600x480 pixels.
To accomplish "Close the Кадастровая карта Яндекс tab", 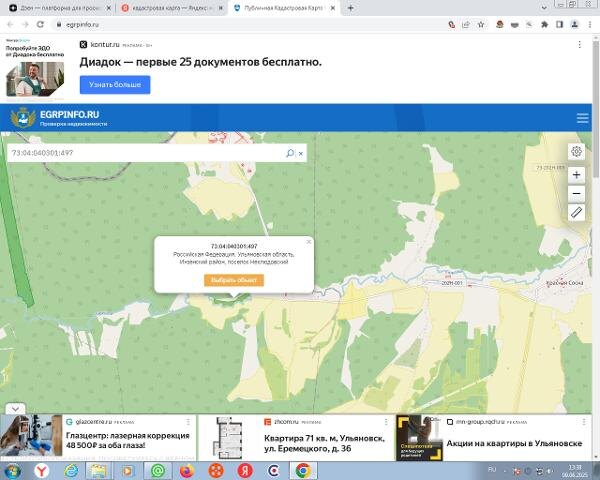I will click(x=220, y=8).
